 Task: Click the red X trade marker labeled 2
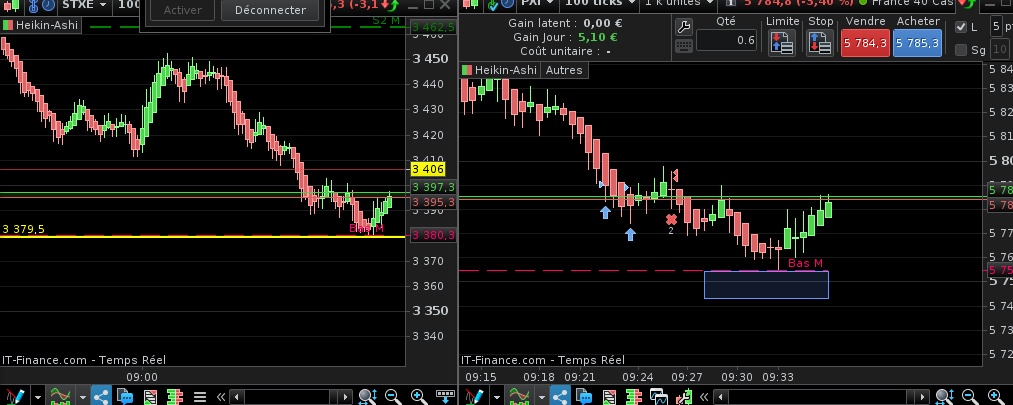click(671, 220)
